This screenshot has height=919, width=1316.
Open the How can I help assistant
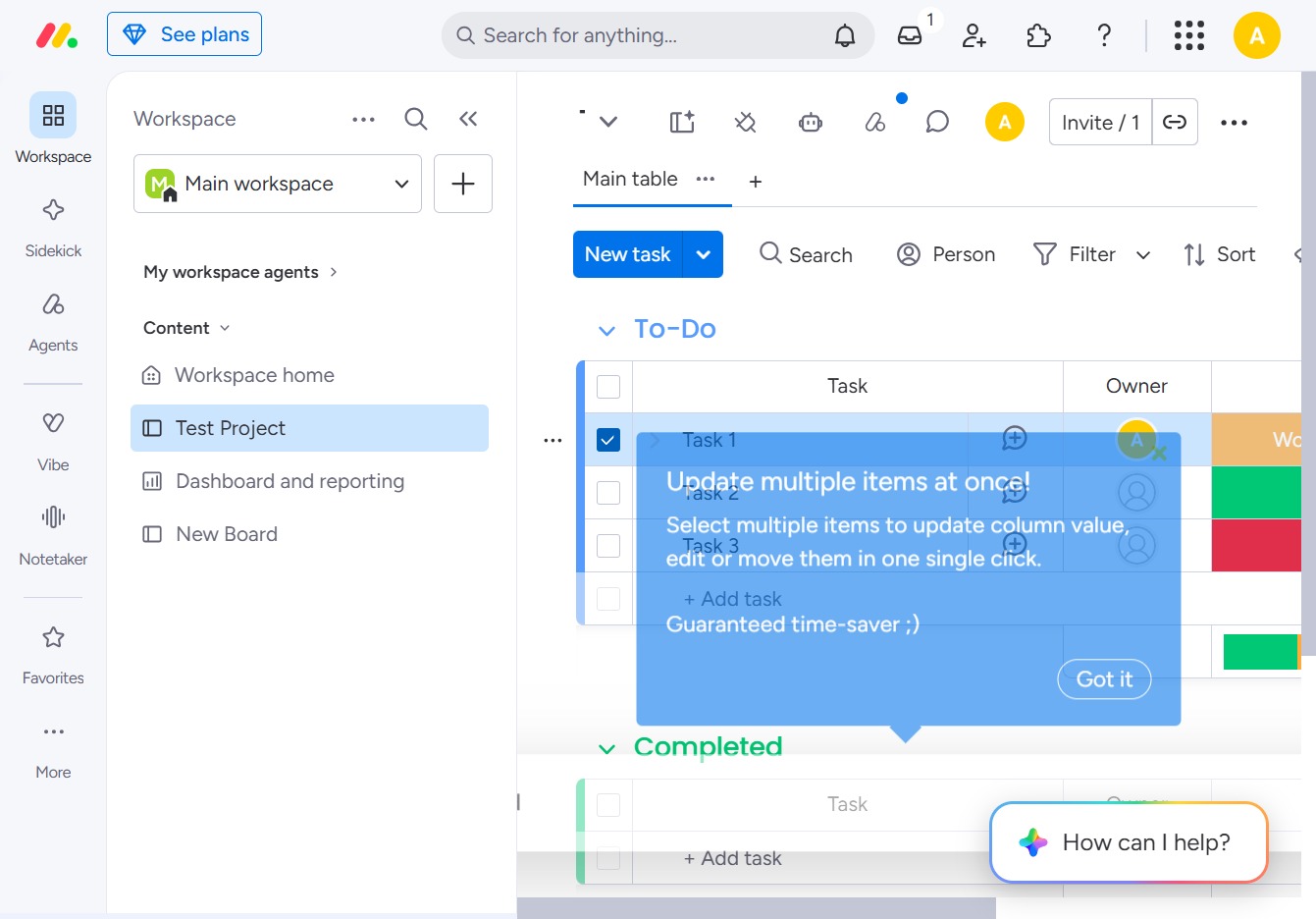[x=1129, y=842]
